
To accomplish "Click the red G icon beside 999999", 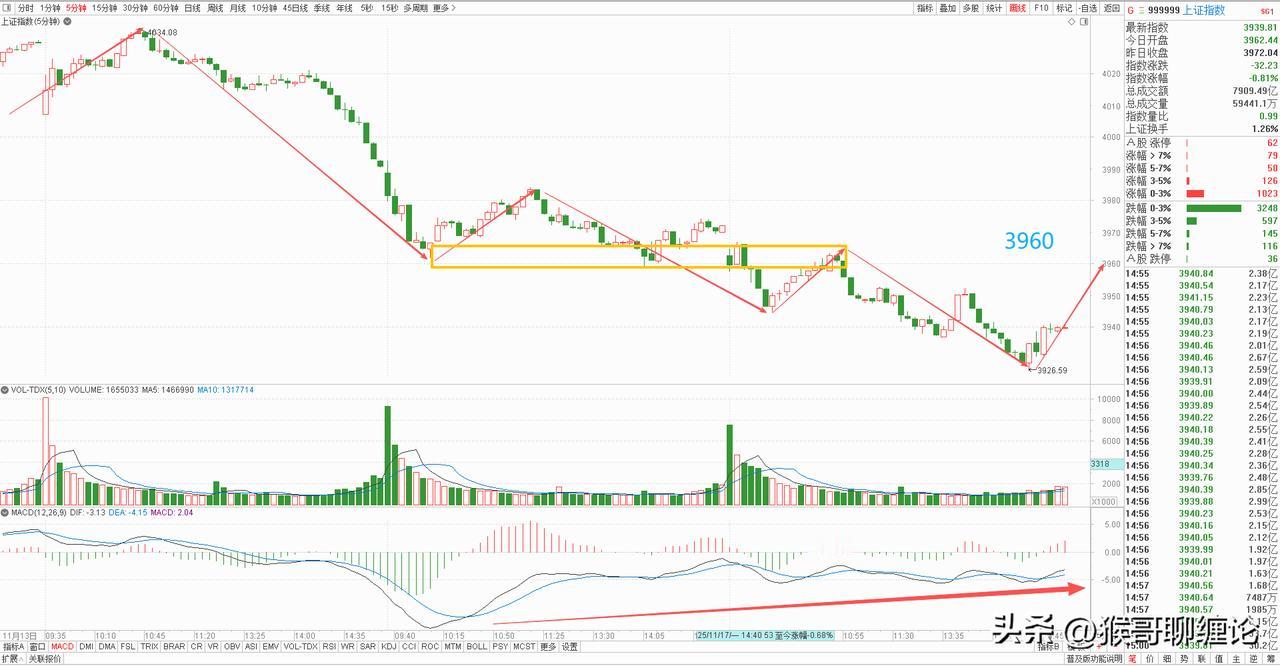I will pyautogui.click(x=1131, y=10).
